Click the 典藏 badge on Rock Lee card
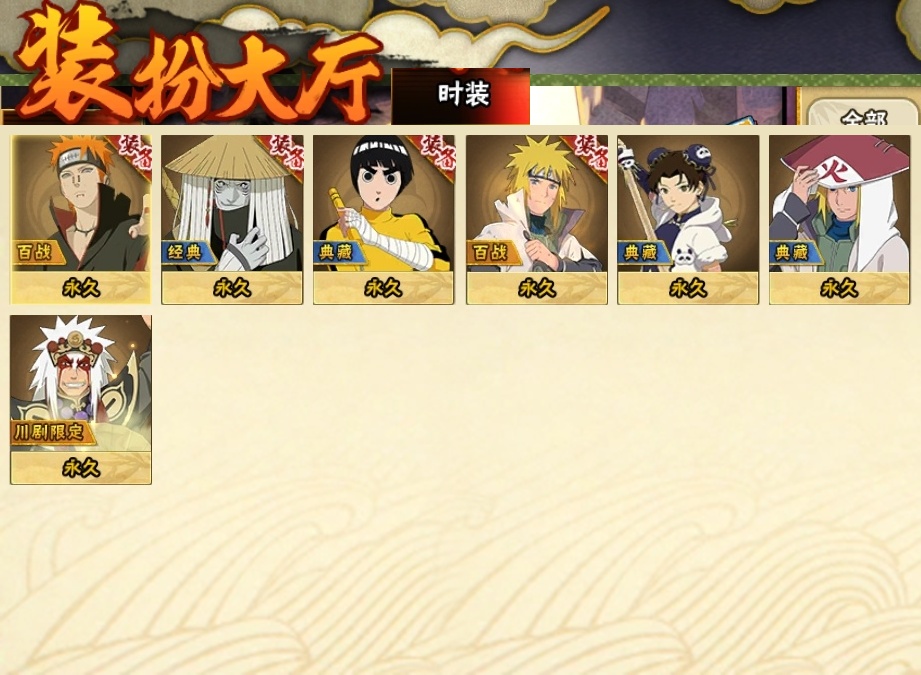Image resolution: width=921 pixels, height=675 pixels. pos(337,253)
